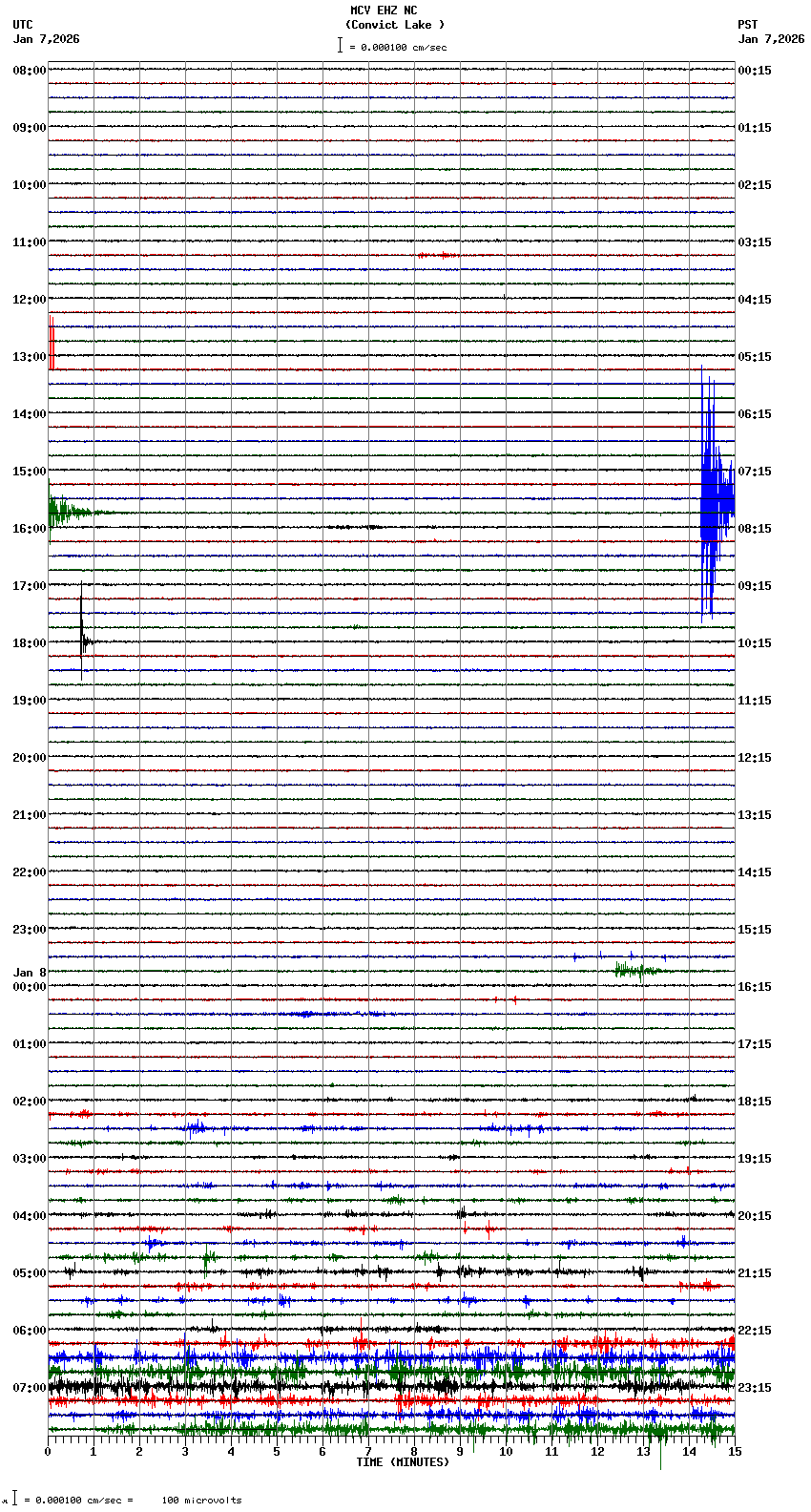Click the 03:15 PST row label
This screenshot has width=811, height=1512.
[x=755, y=242]
